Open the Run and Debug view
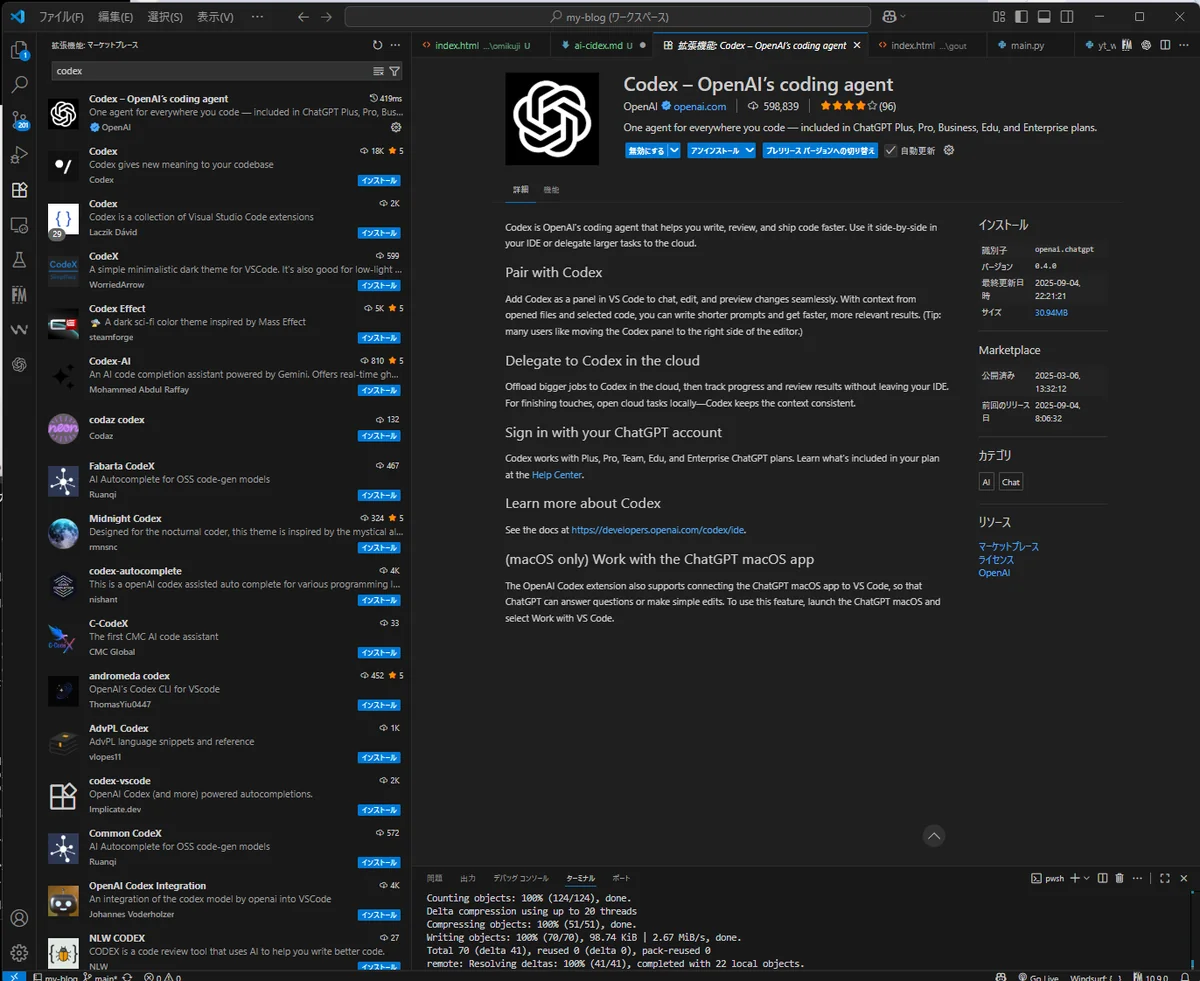This screenshot has height=981, width=1200. pos(19,155)
